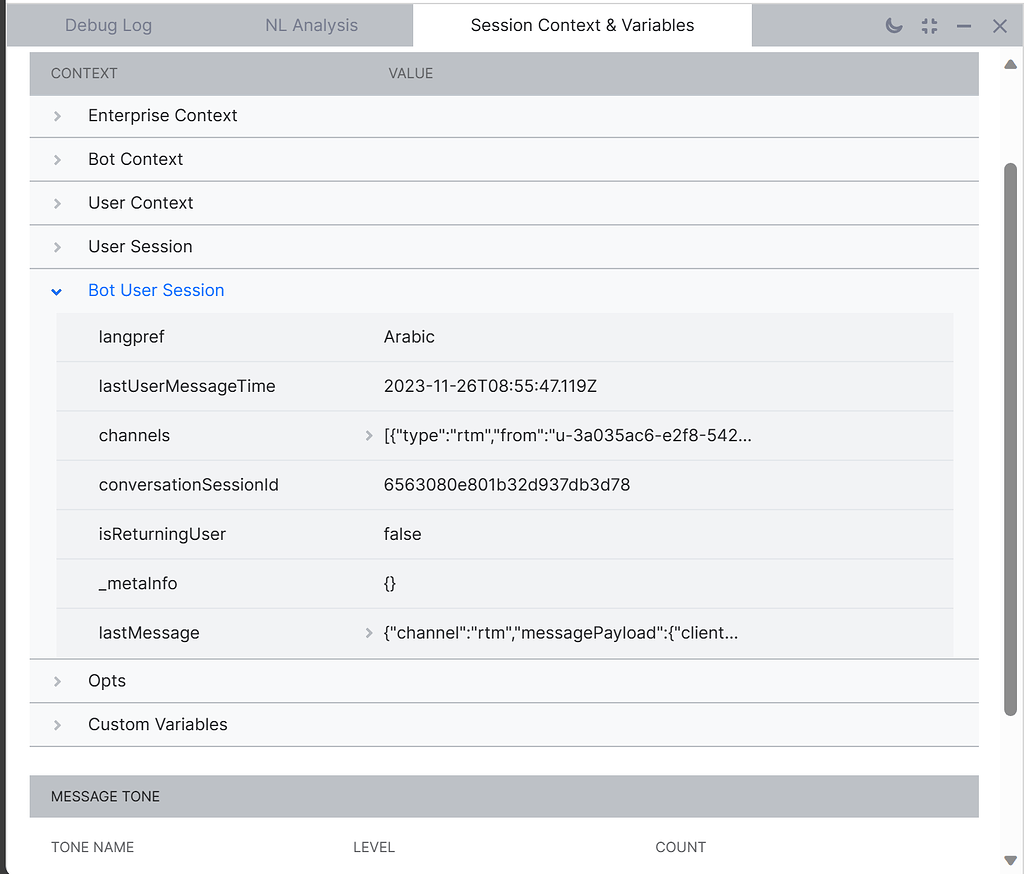
Task: Toggle dark mode with the moon icon
Action: coord(893,26)
